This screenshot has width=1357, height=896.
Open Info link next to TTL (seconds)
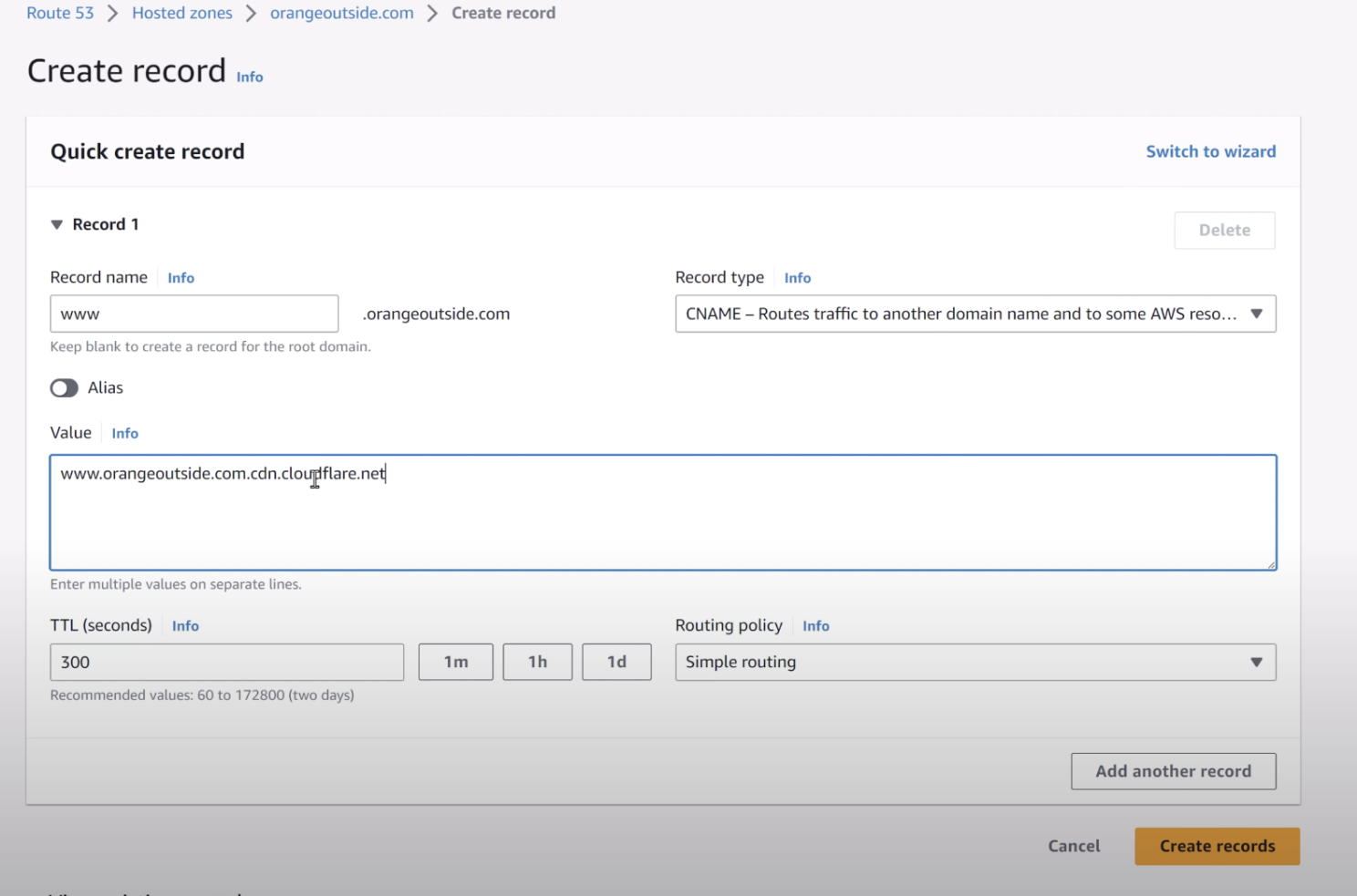185,626
